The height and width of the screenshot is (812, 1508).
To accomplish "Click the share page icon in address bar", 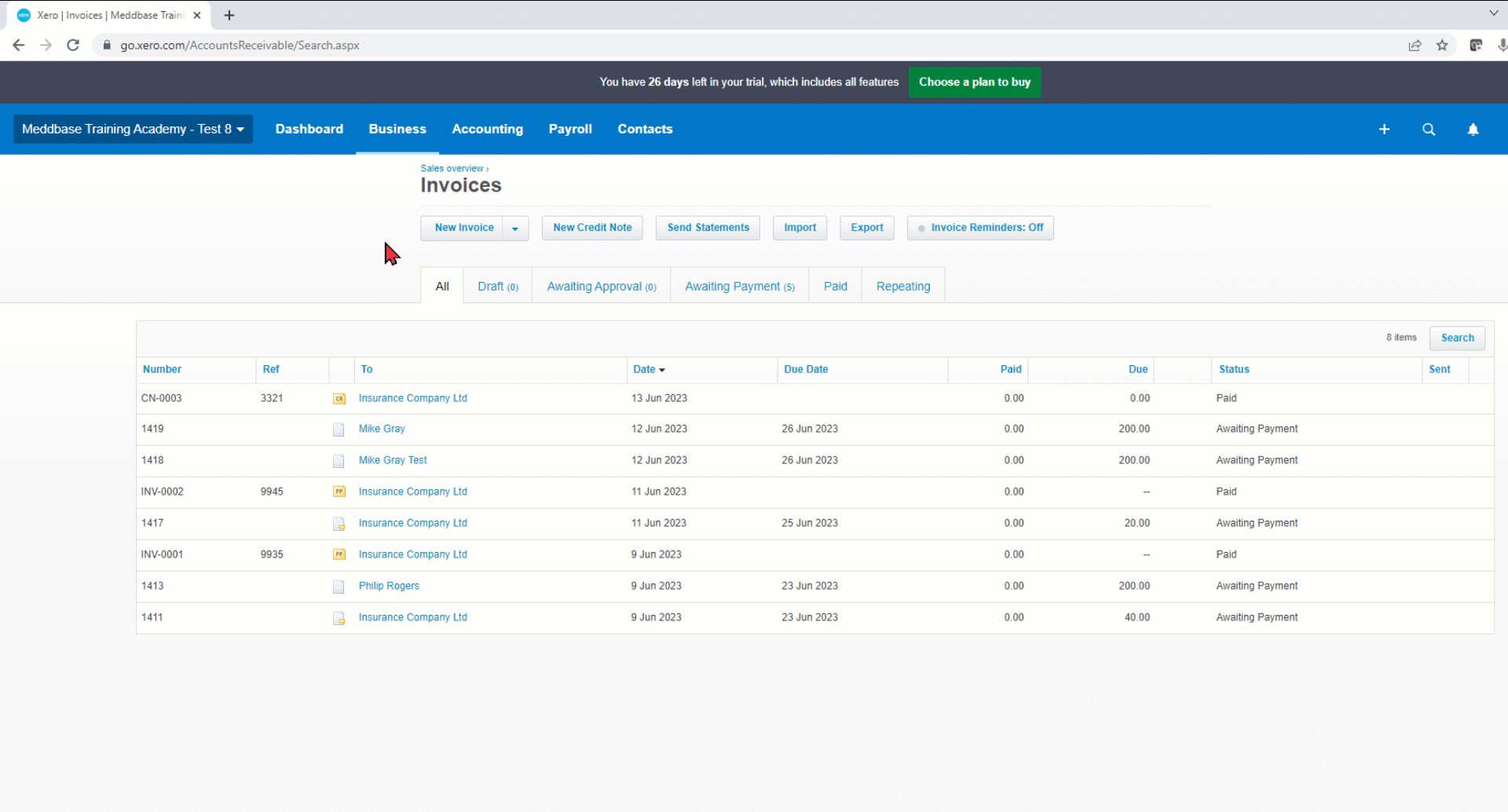I will point(1415,46).
